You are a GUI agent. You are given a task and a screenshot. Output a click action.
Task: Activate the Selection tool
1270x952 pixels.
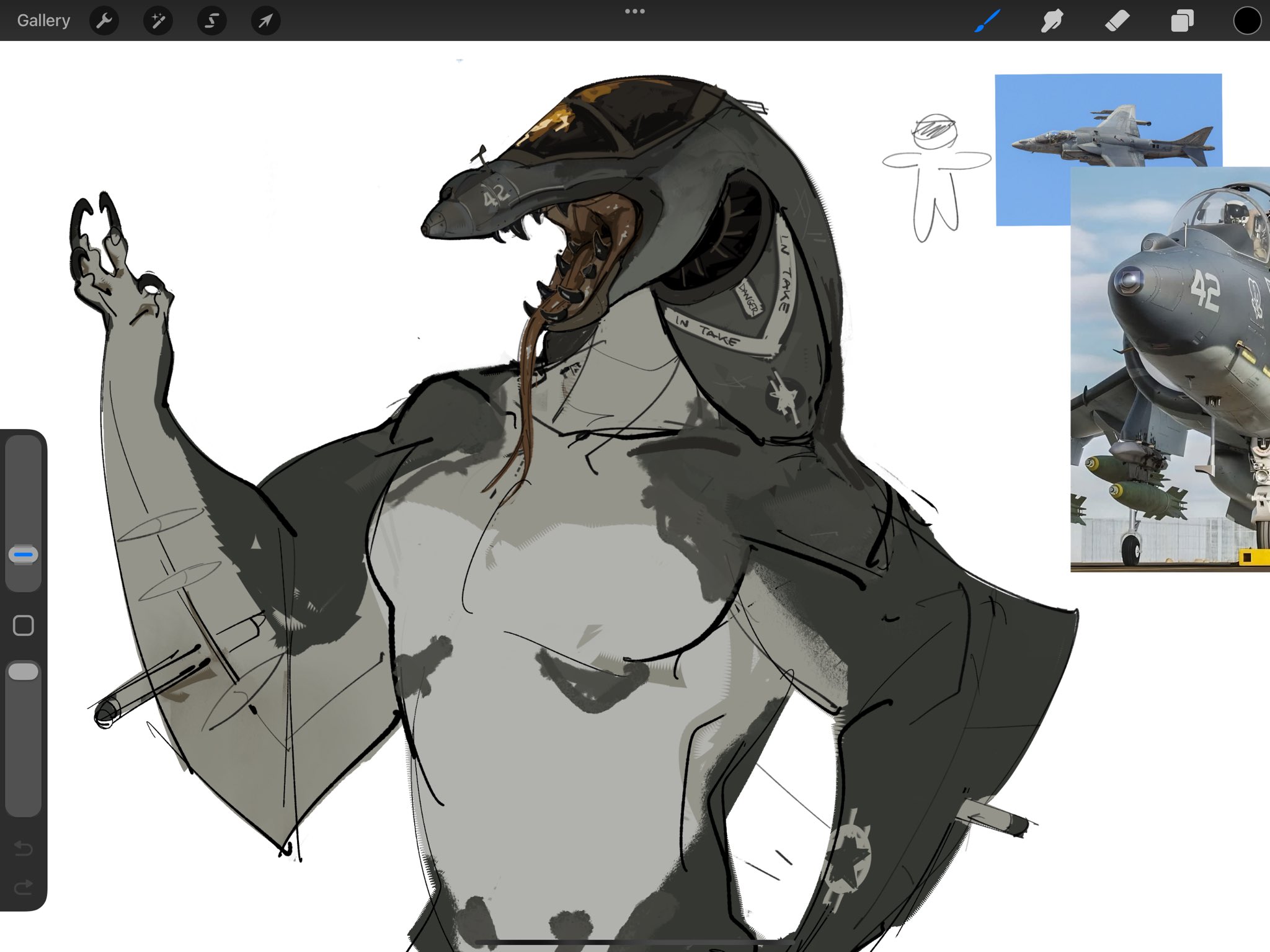[x=211, y=21]
